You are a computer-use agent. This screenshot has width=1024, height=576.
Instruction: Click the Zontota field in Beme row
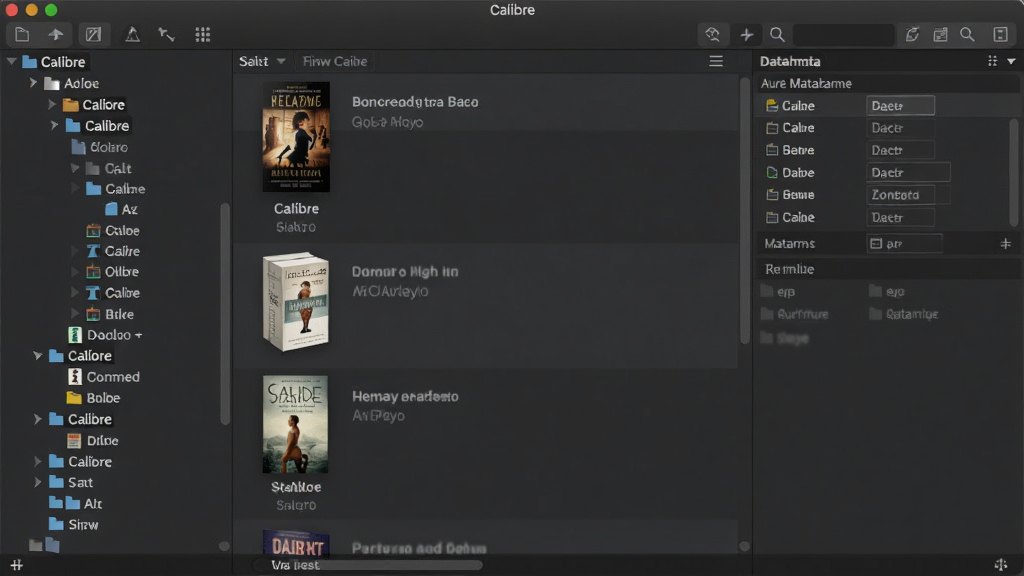click(901, 195)
